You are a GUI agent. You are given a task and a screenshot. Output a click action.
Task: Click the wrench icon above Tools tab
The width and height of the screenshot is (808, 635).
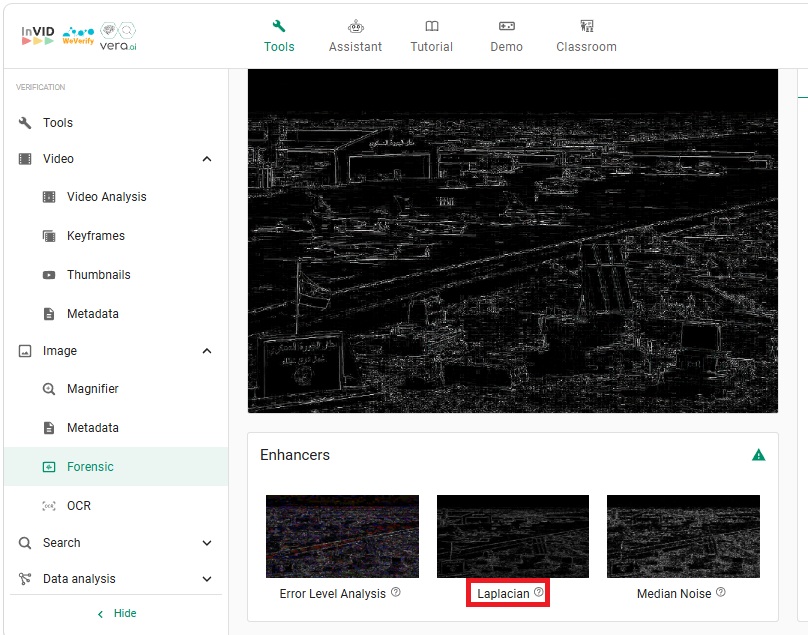[279, 26]
